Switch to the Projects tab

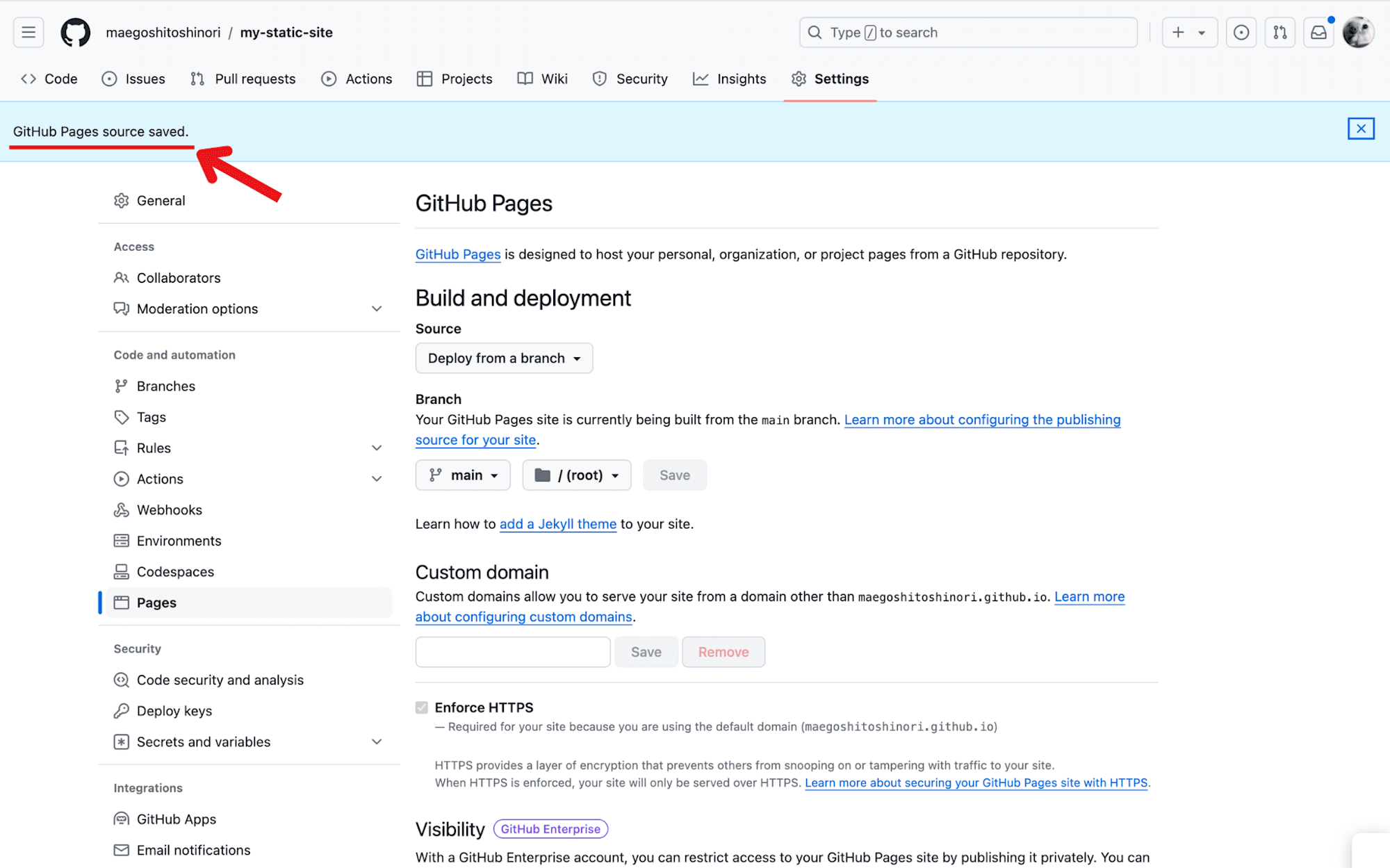(x=455, y=79)
